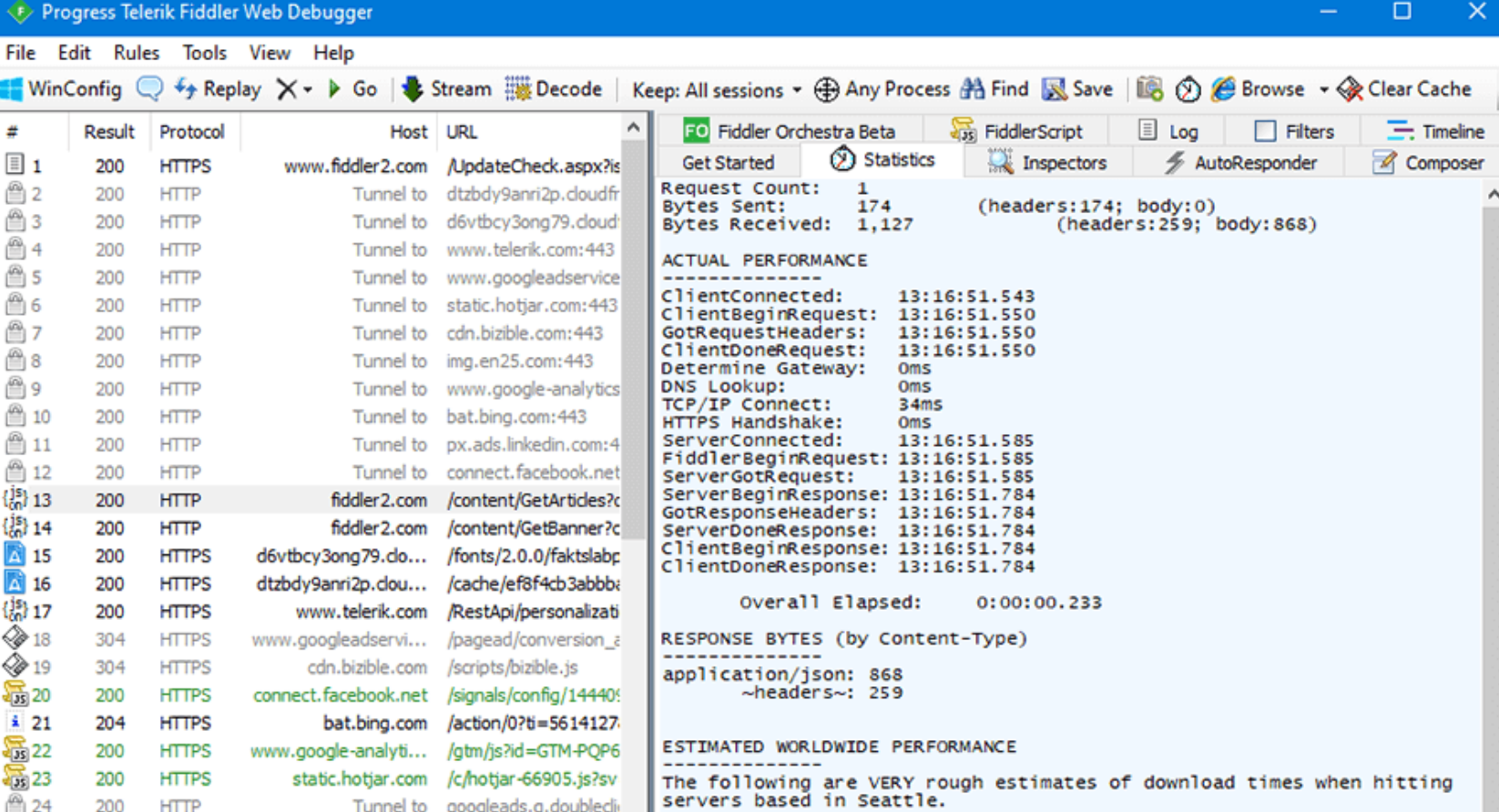Screen dimensions: 1499x812
Task: Select session 14 /content/GetBanner row
Action: click(311, 527)
